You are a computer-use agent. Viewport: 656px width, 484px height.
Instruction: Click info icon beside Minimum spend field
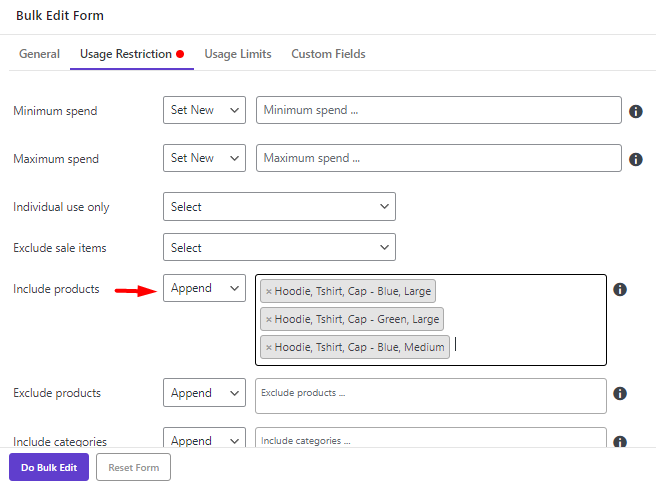click(x=636, y=111)
